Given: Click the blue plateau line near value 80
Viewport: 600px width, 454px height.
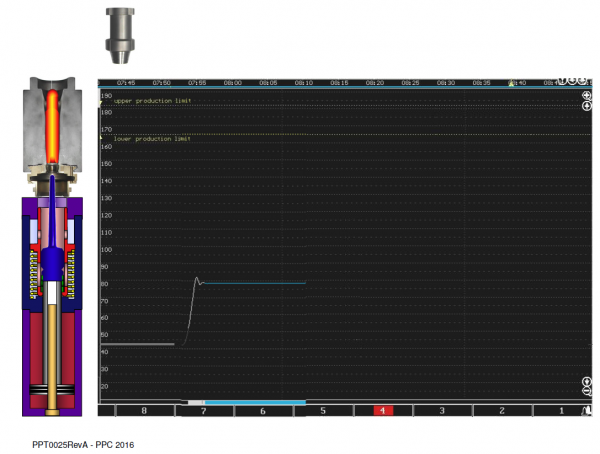Looking at the screenshot, I should [255, 283].
